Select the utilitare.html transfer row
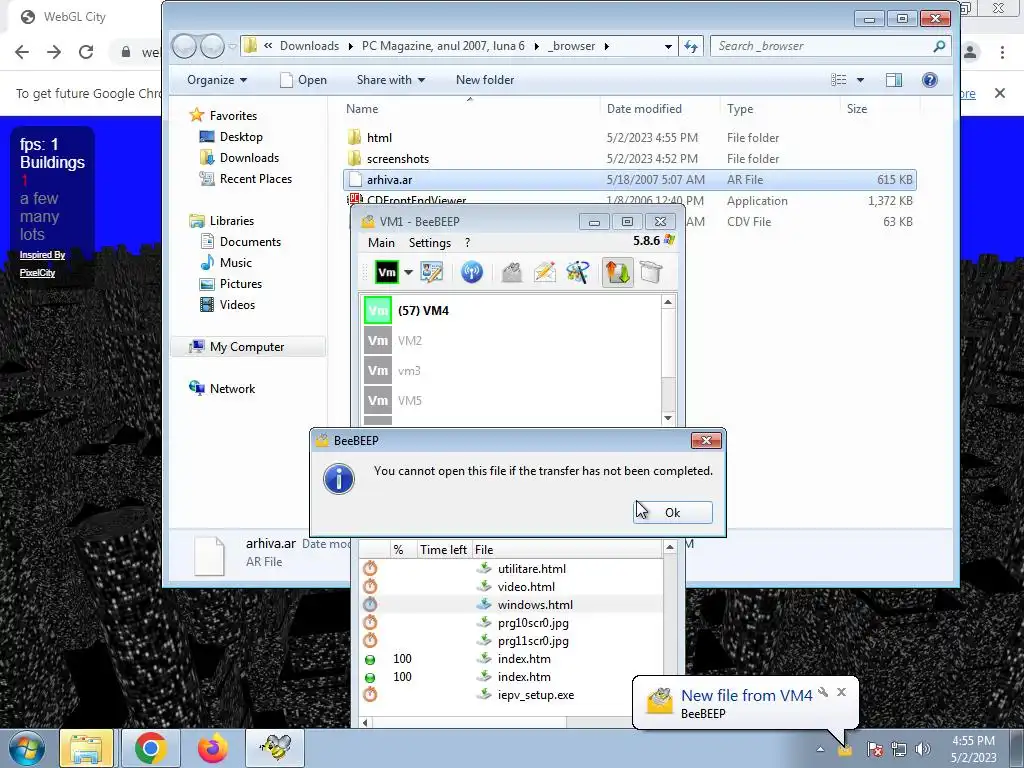This screenshot has height=768, width=1024. pyautogui.click(x=511, y=569)
